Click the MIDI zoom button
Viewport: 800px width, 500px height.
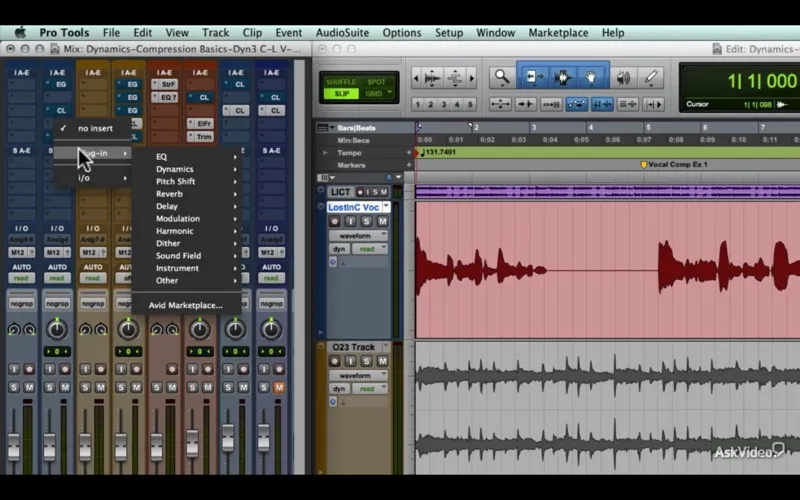454,78
